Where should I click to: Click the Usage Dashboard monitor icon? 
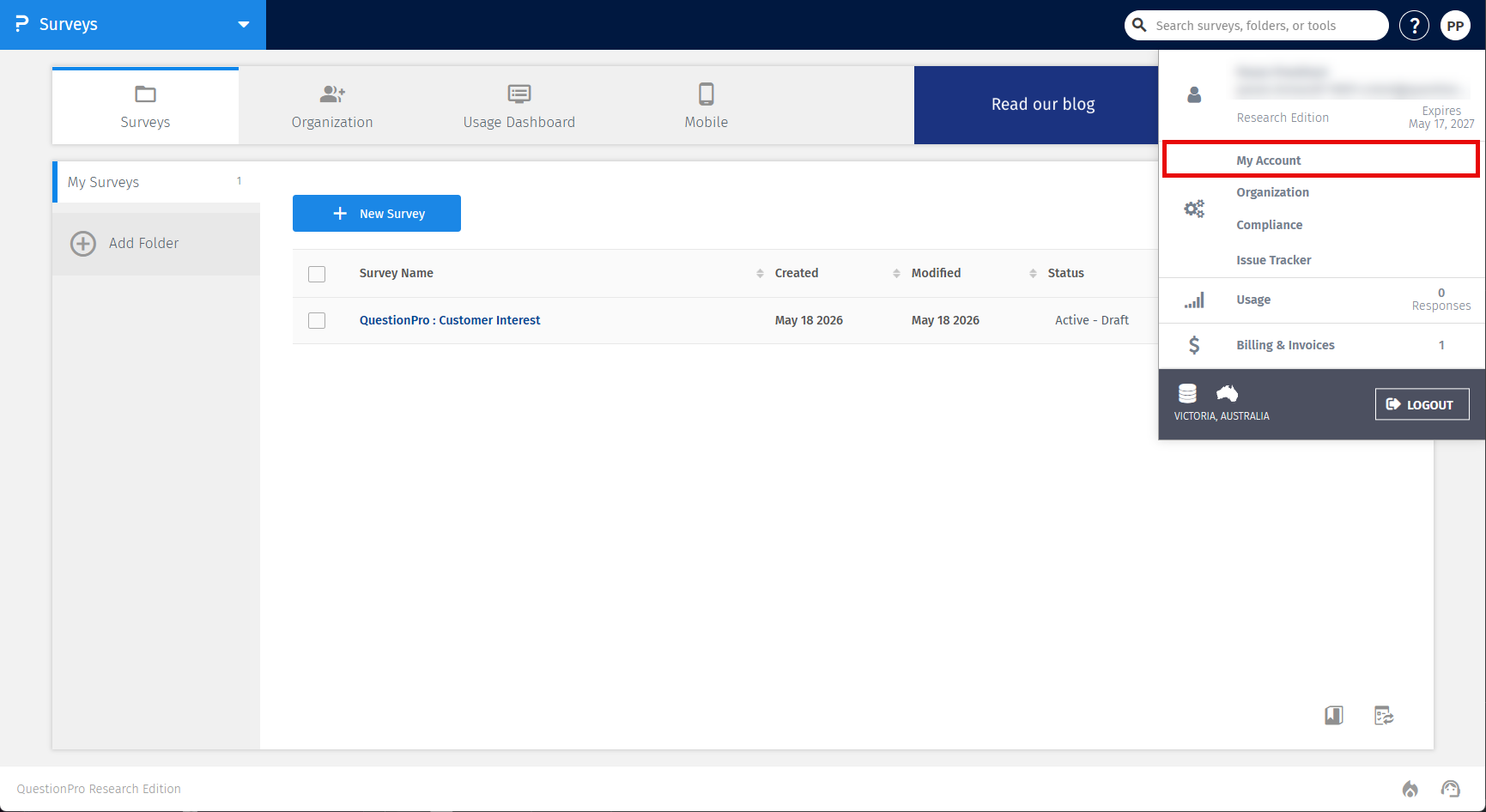click(519, 94)
